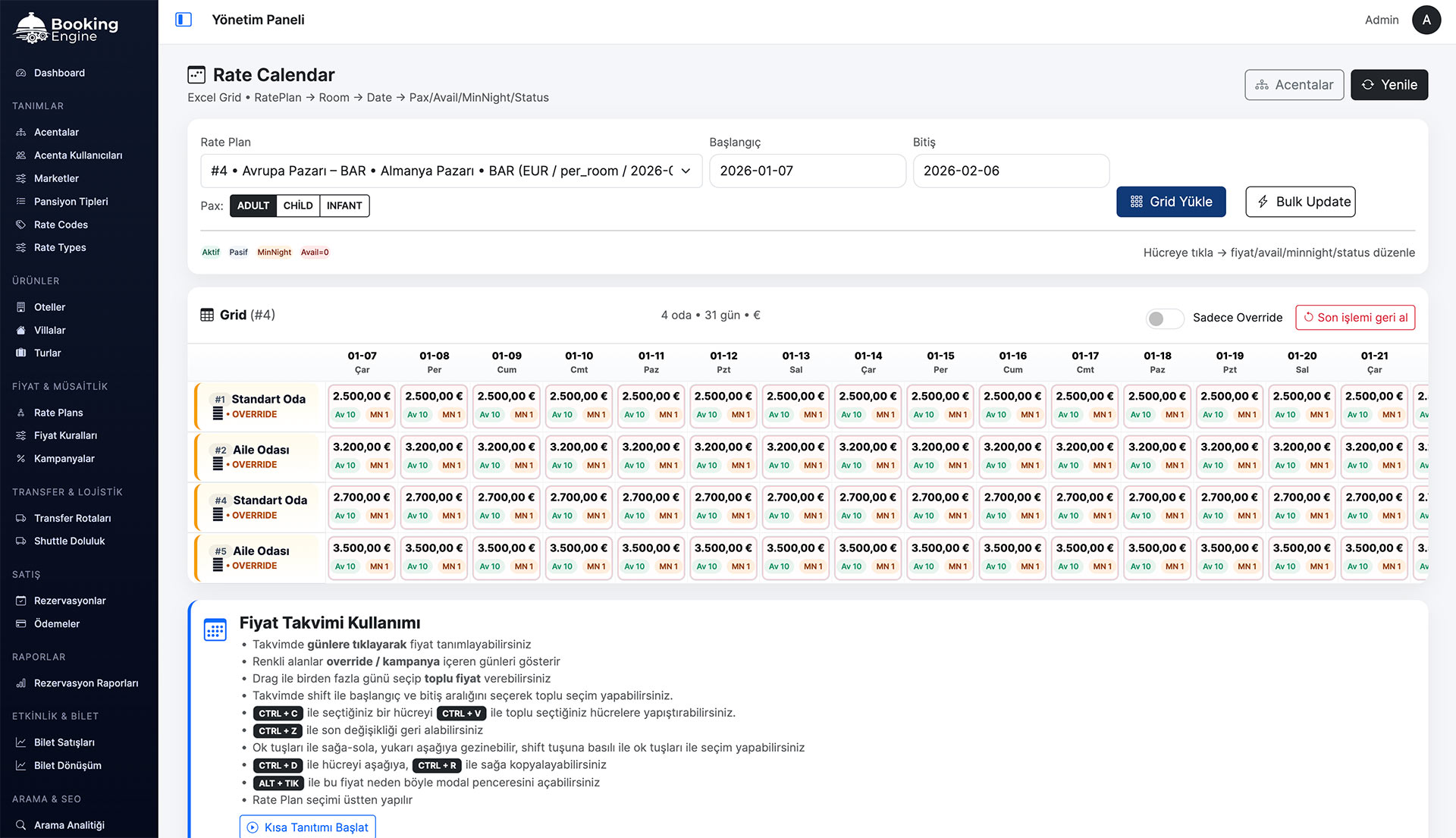The width and height of the screenshot is (1456, 838).
Task: Click the Villalar icon under Ürünler
Action: point(20,330)
